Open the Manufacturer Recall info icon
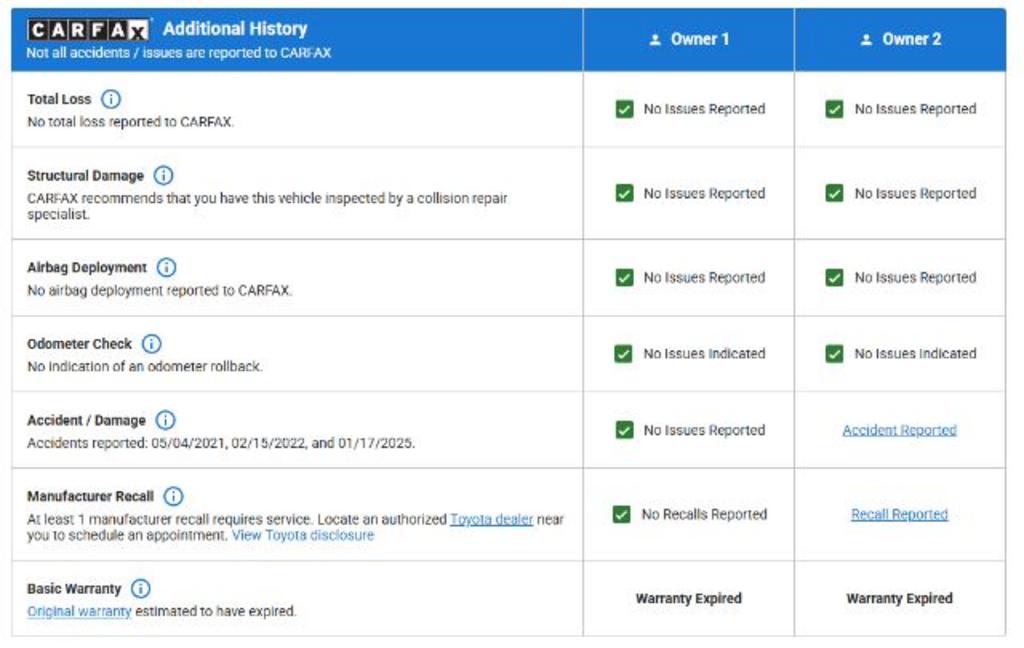Screen dimensions: 1024x648 173,496
